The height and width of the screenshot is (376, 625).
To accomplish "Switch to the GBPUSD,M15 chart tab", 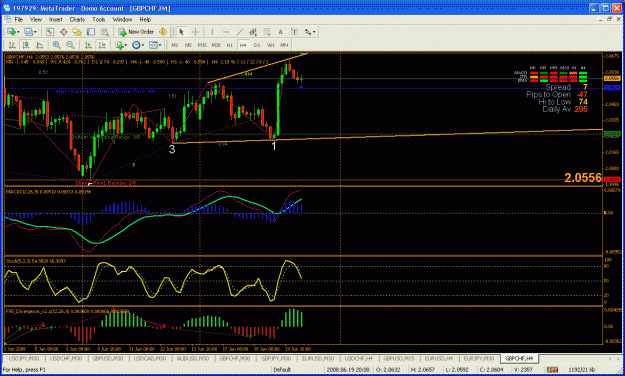I will pos(399,358).
